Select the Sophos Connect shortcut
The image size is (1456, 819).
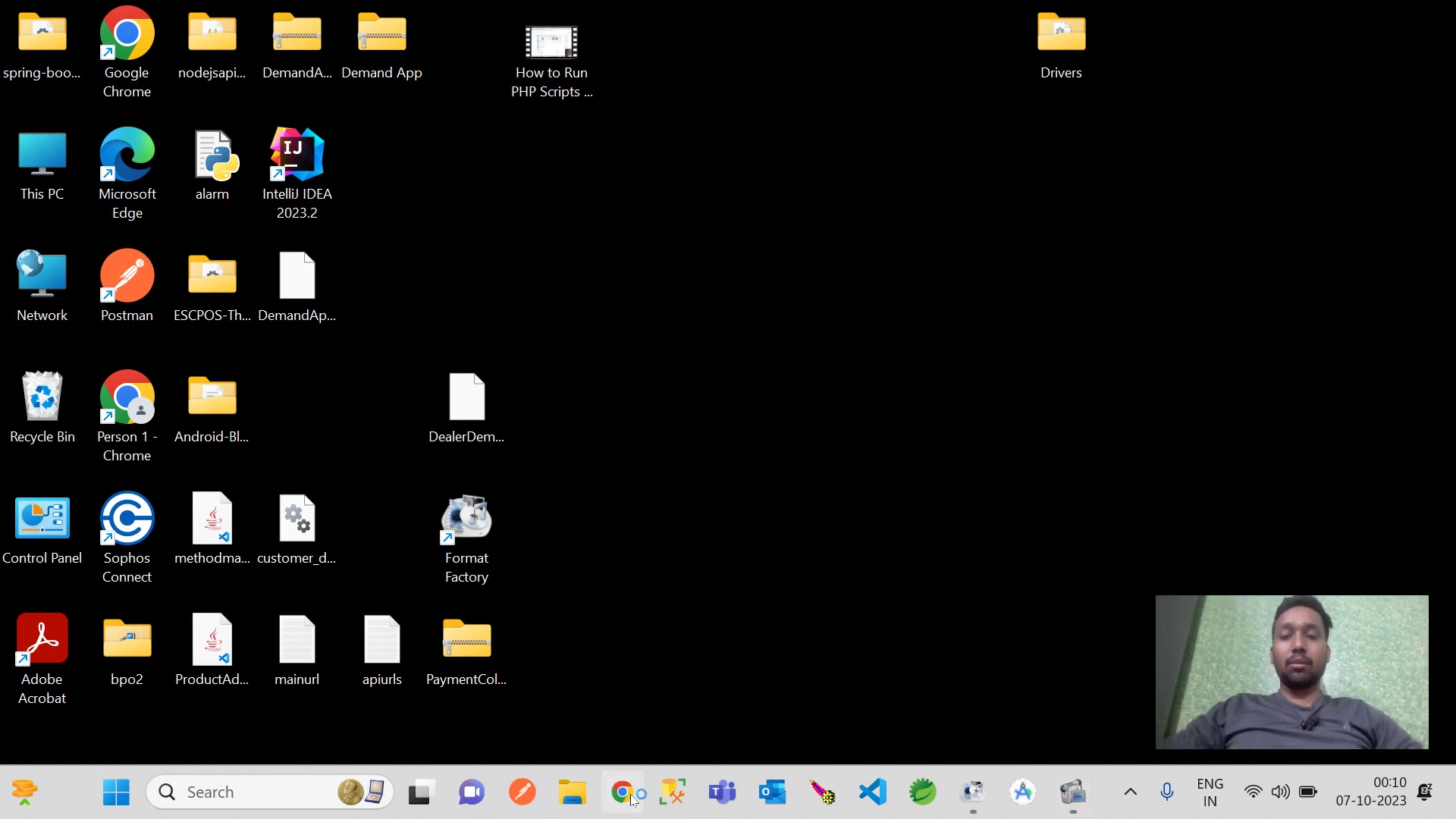click(127, 538)
